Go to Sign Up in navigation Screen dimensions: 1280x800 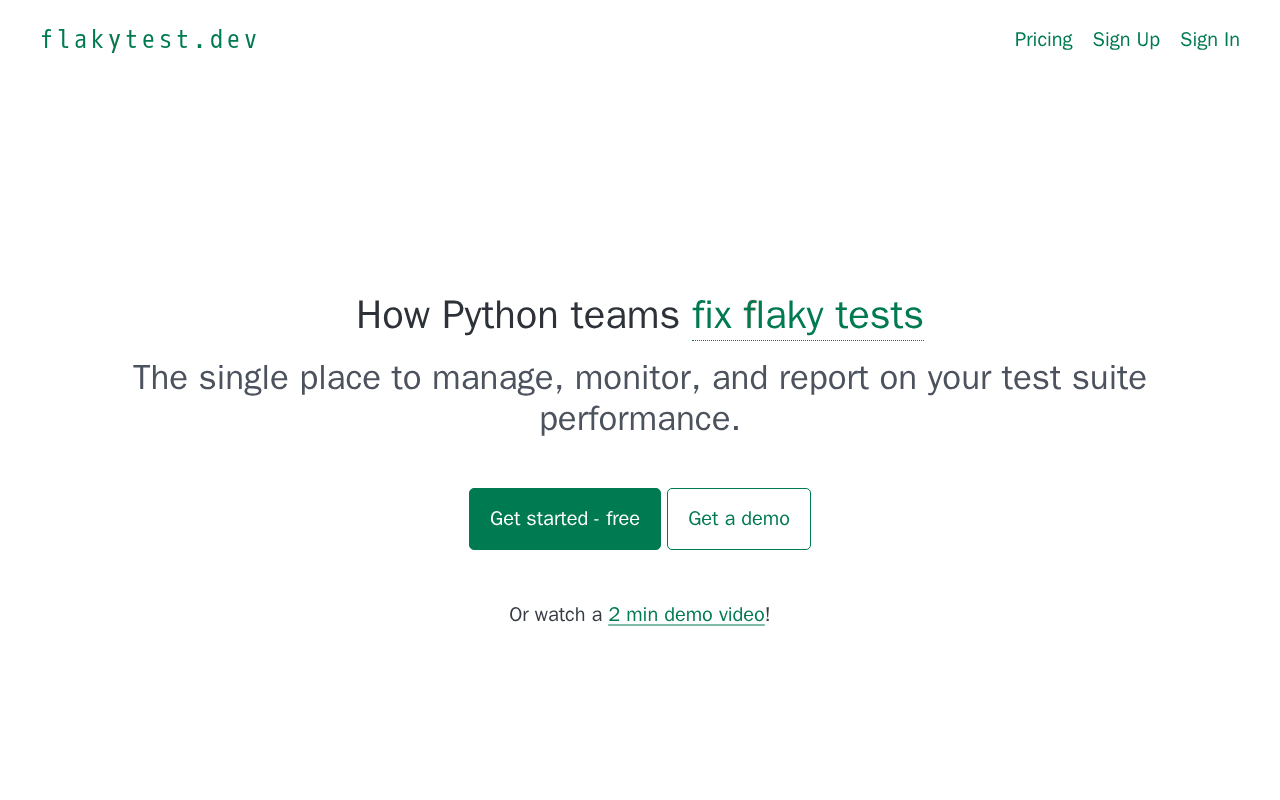[1126, 40]
